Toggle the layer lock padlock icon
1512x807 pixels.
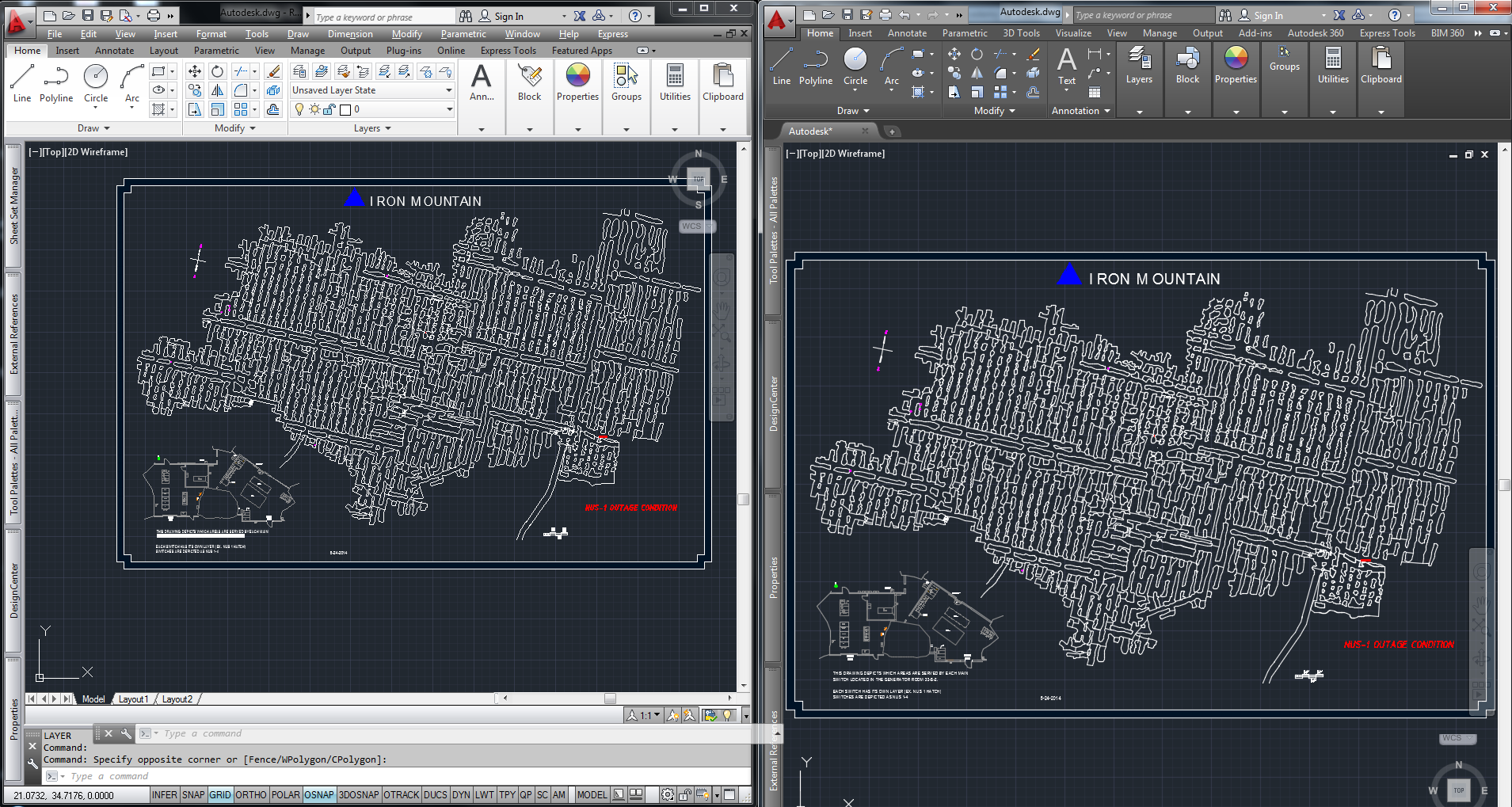pyautogui.click(x=328, y=108)
